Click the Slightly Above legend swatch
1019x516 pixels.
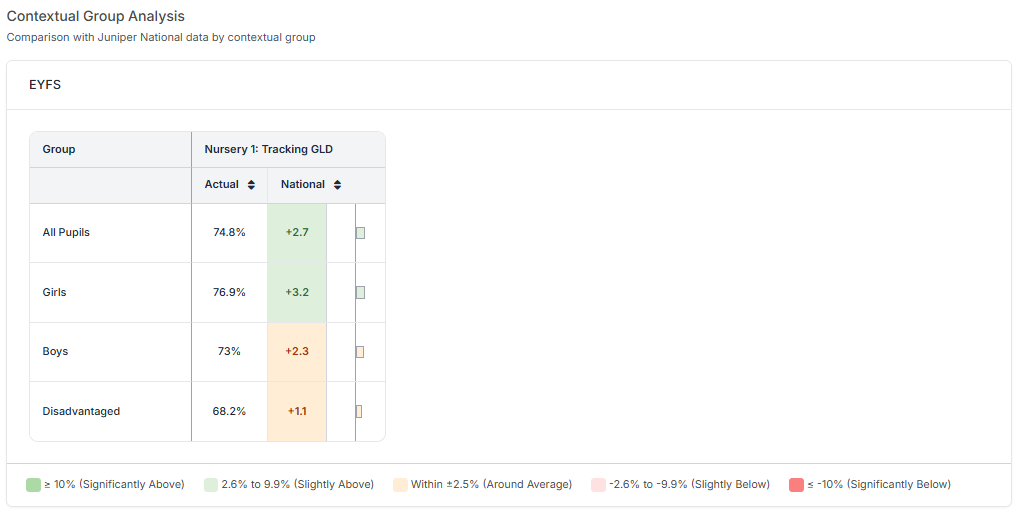coord(210,485)
